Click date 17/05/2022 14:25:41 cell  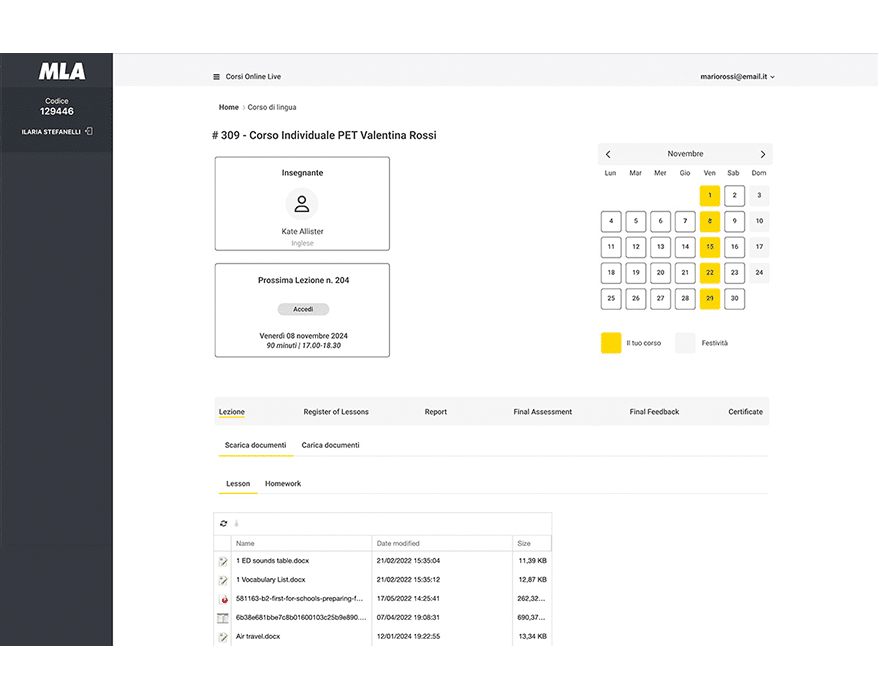click(408, 599)
